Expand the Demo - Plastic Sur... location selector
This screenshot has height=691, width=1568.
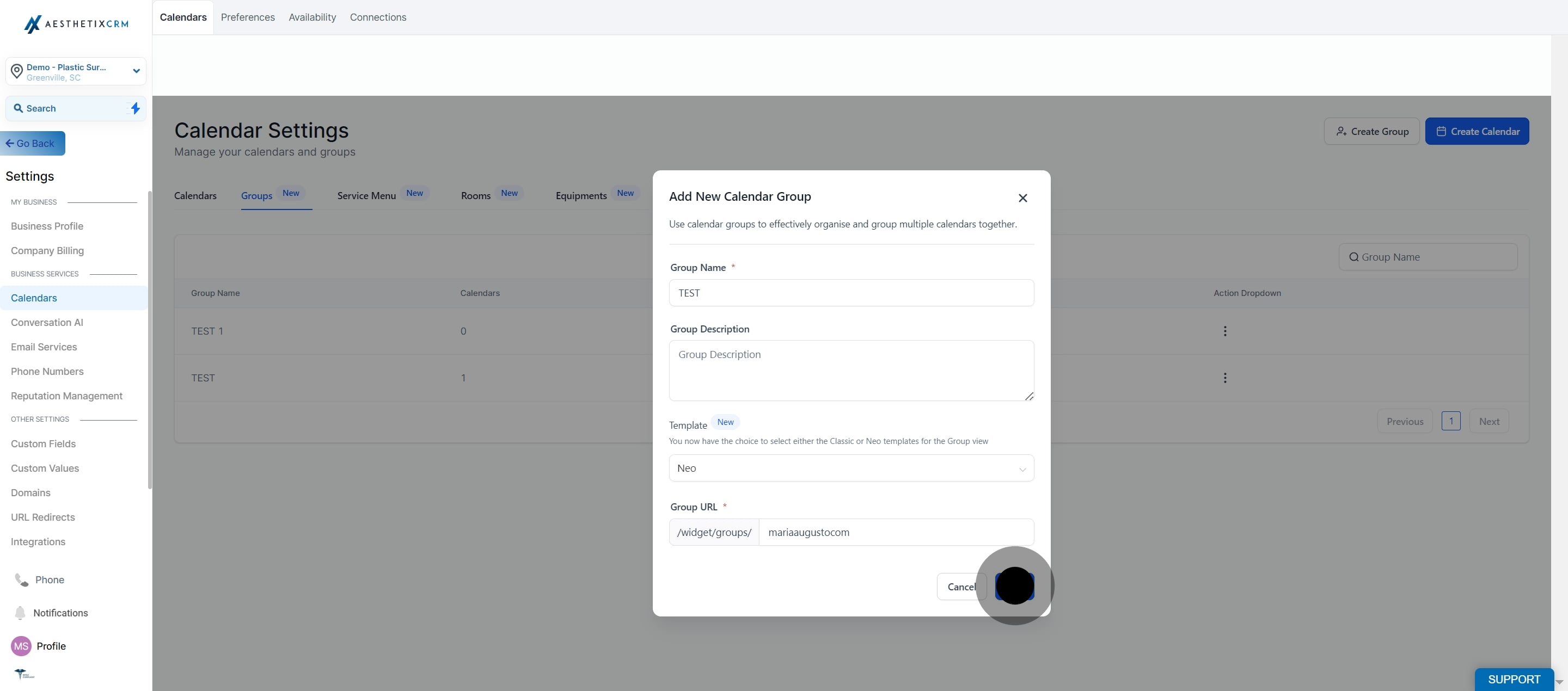coord(136,71)
